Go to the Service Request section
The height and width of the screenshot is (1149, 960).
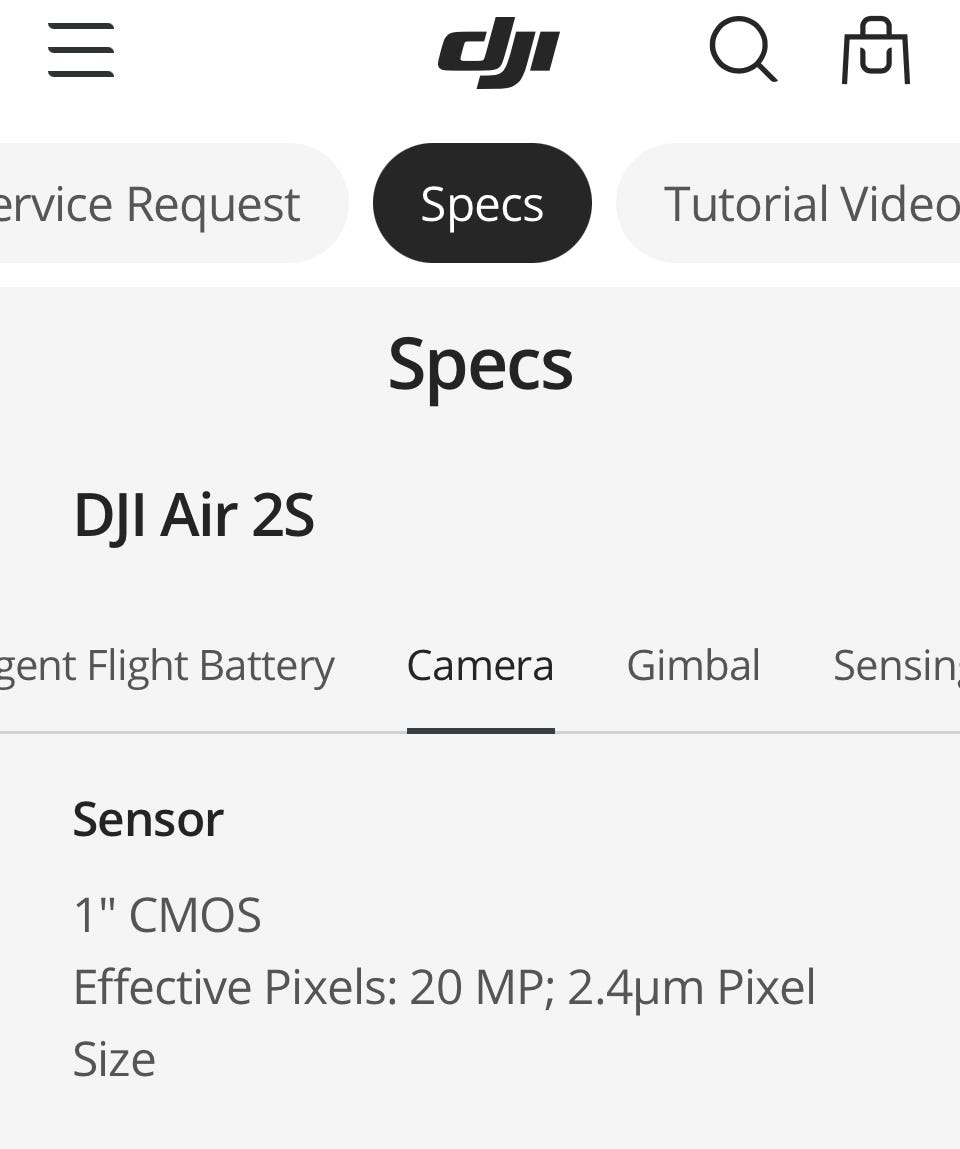[x=160, y=204]
